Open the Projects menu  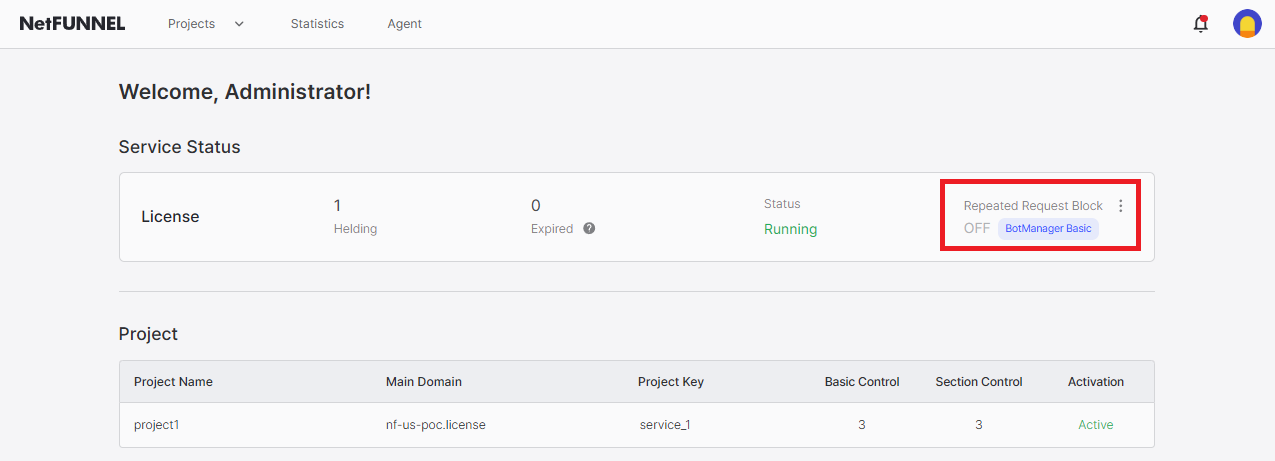(192, 24)
